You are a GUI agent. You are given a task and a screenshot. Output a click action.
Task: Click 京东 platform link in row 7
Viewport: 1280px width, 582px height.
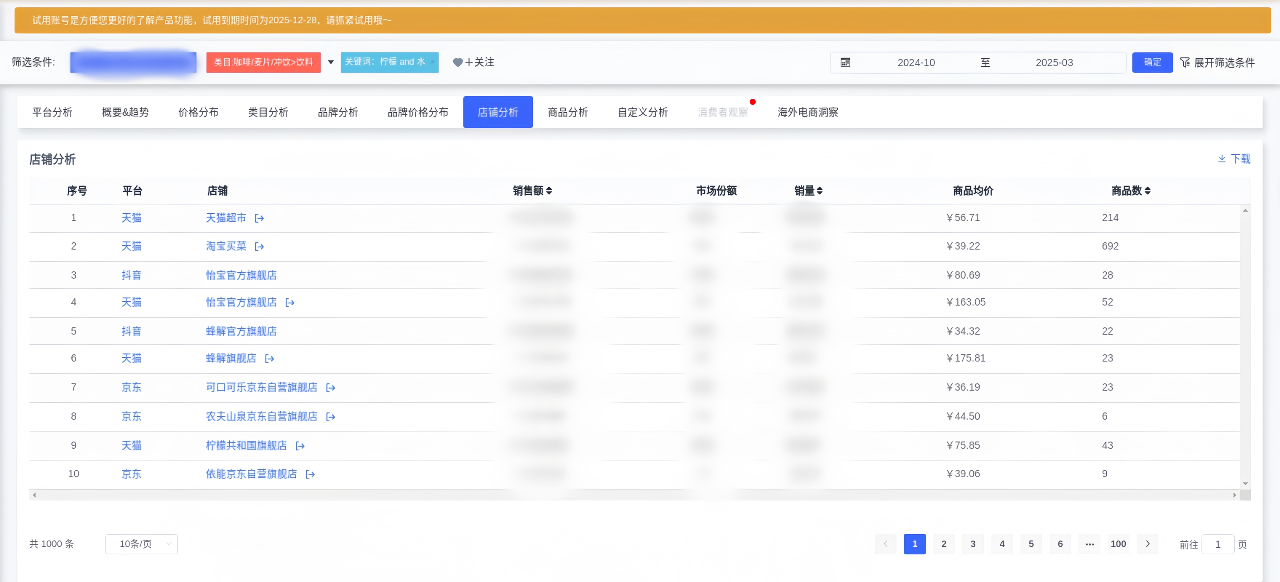pos(132,387)
